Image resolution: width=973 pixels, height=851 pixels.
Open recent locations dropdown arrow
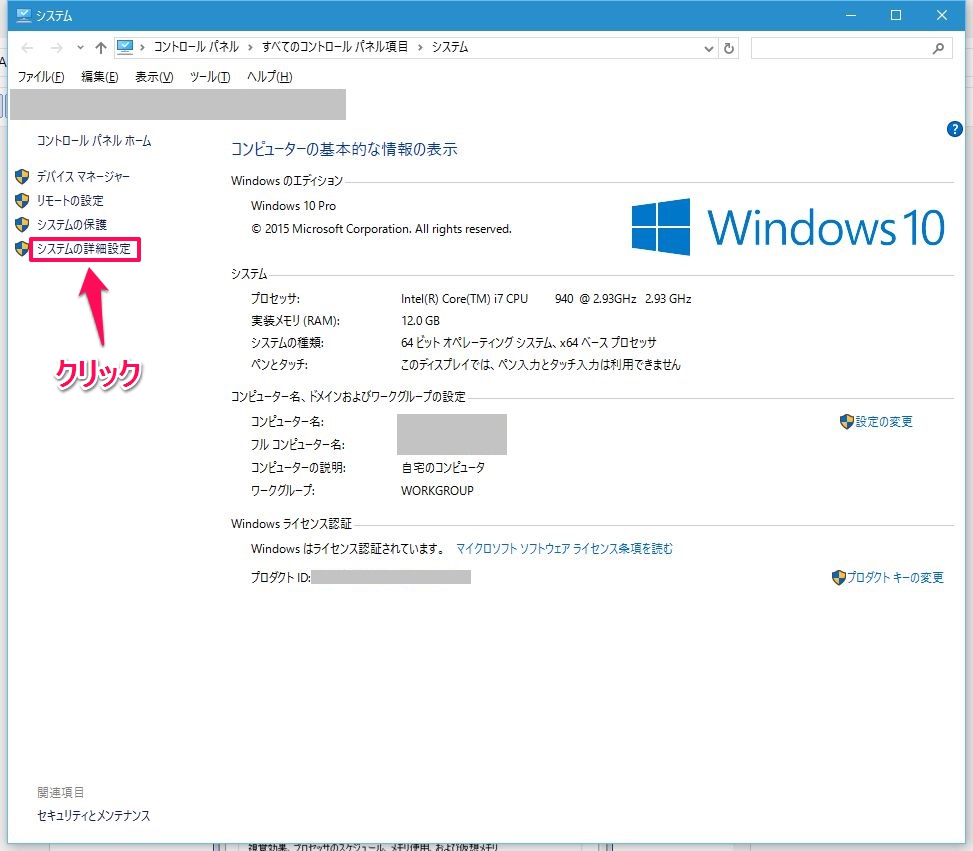[x=80, y=48]
